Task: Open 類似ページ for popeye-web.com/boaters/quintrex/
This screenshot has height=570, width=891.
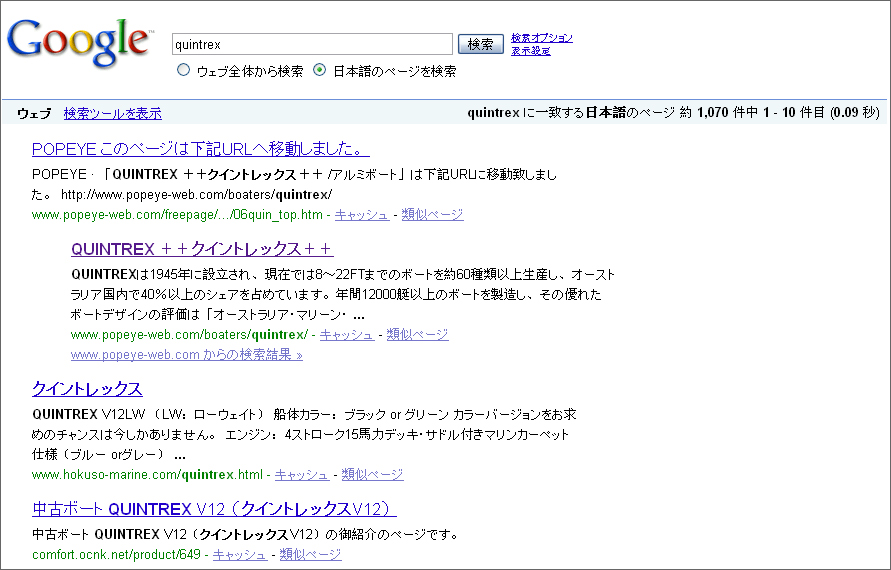Action: [417, 334]
